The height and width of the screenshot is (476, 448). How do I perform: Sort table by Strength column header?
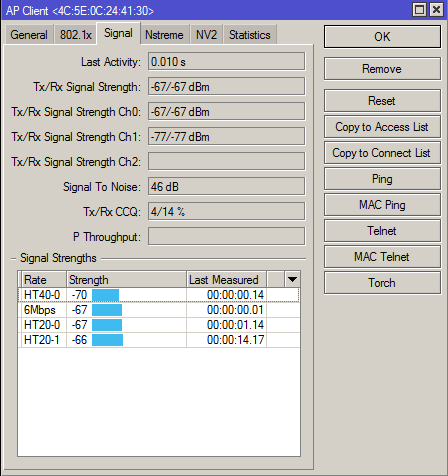126,279
